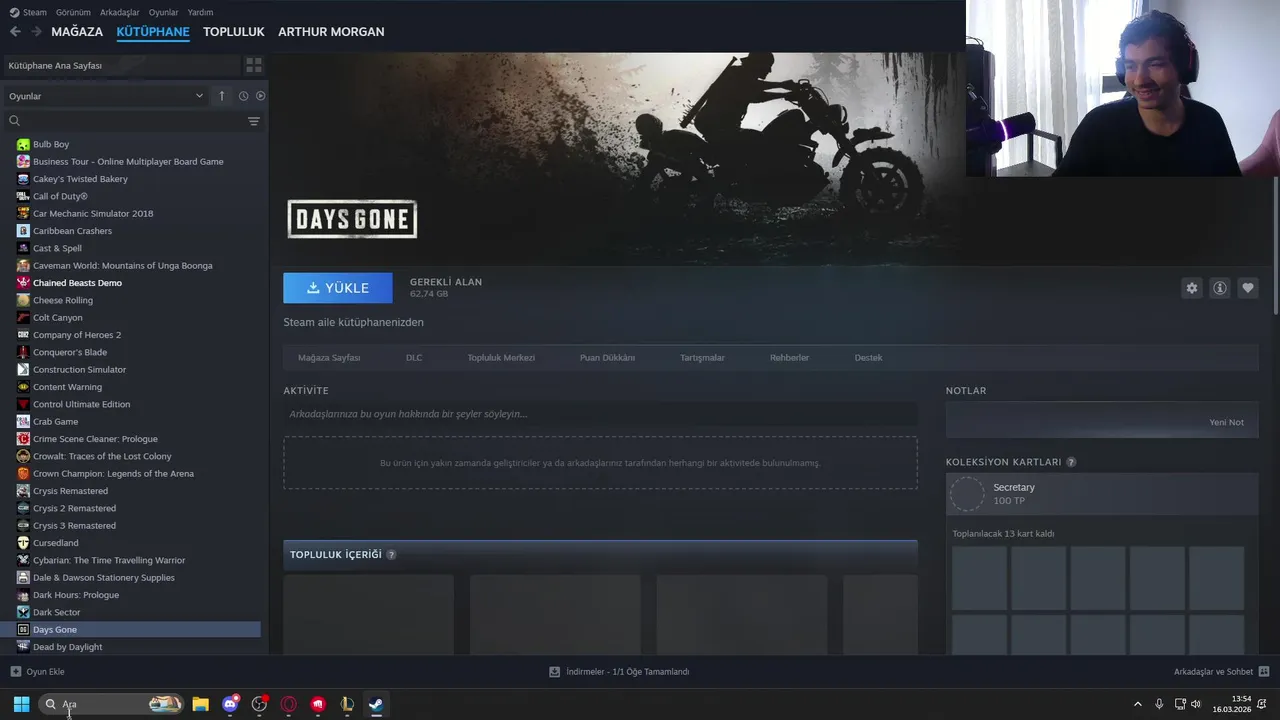1280x720 pixels.
Task: Select Call of Duty® in the list
Action: (60, 196)
